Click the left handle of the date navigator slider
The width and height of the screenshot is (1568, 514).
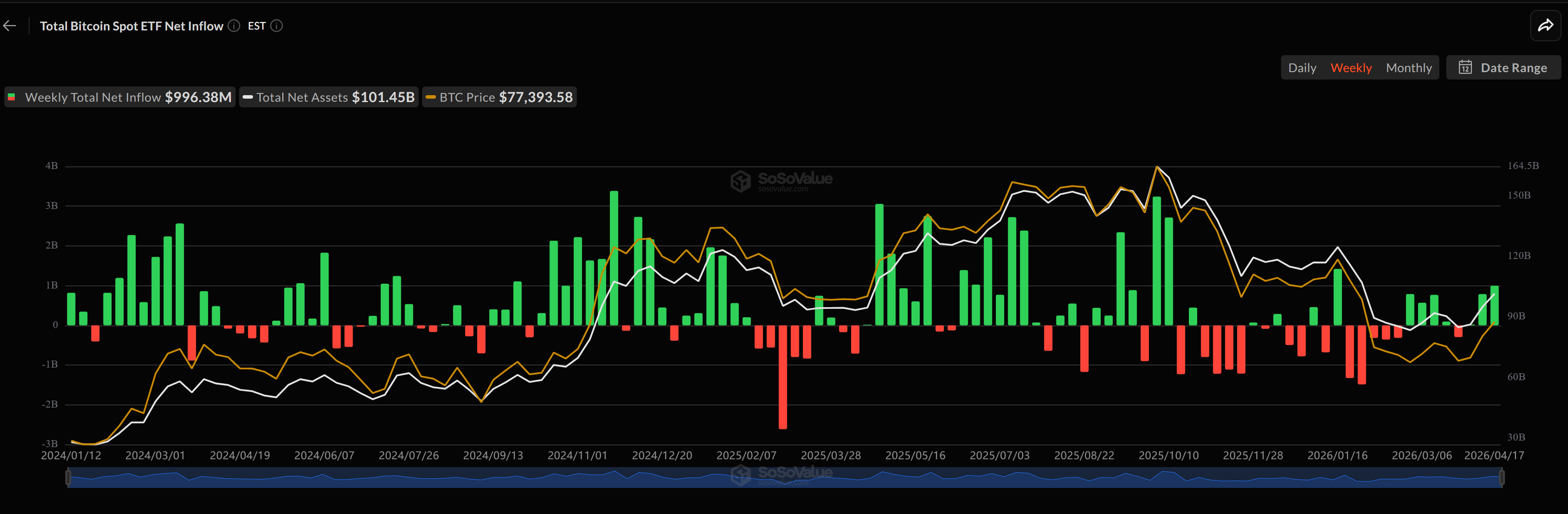[69, 478]
